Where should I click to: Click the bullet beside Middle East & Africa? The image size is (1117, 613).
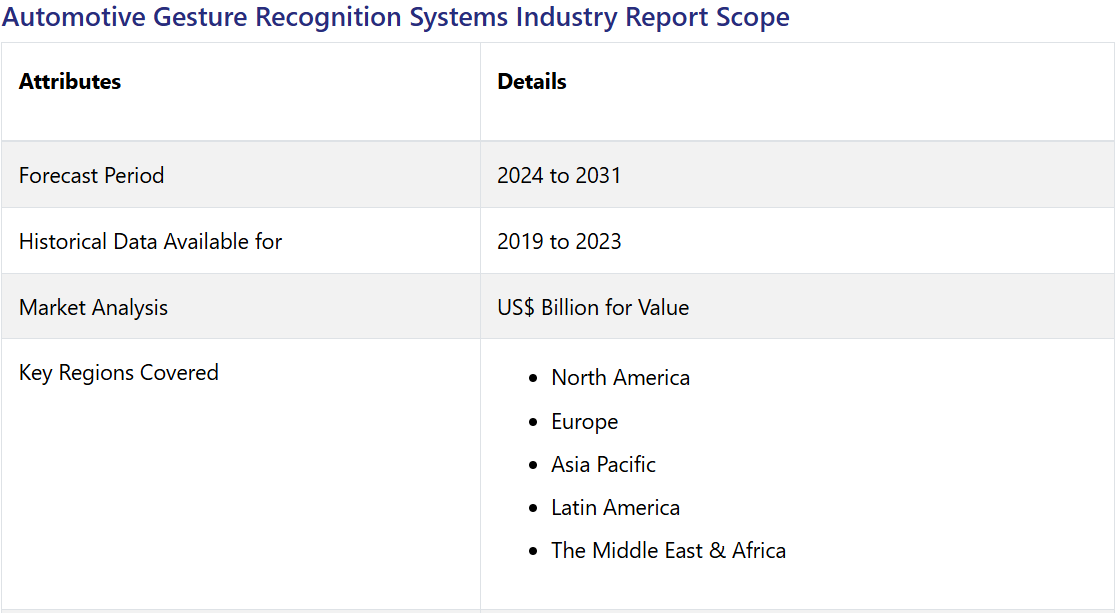[x=534, y=552]
